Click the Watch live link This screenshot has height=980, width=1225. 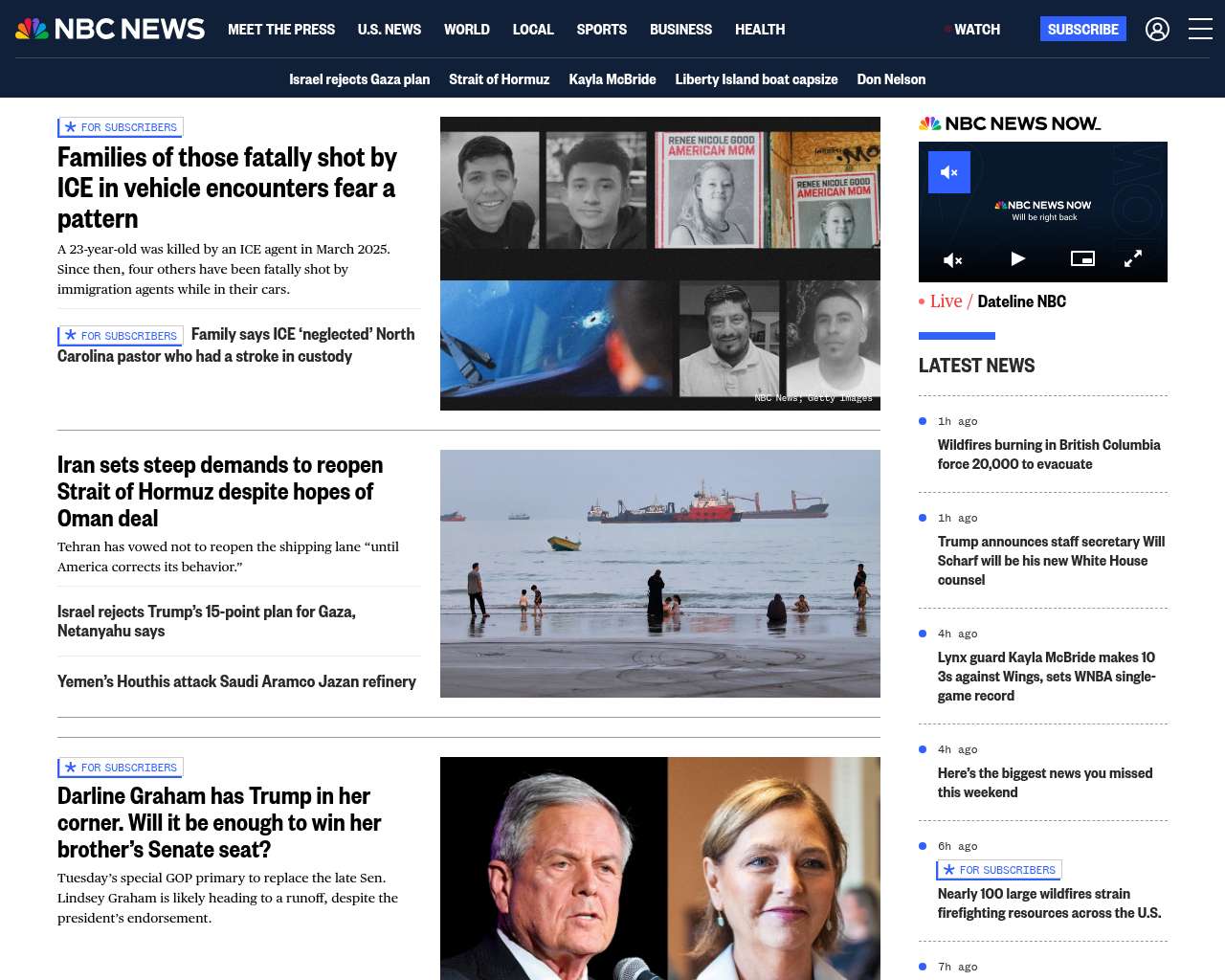tap(972, 30)
